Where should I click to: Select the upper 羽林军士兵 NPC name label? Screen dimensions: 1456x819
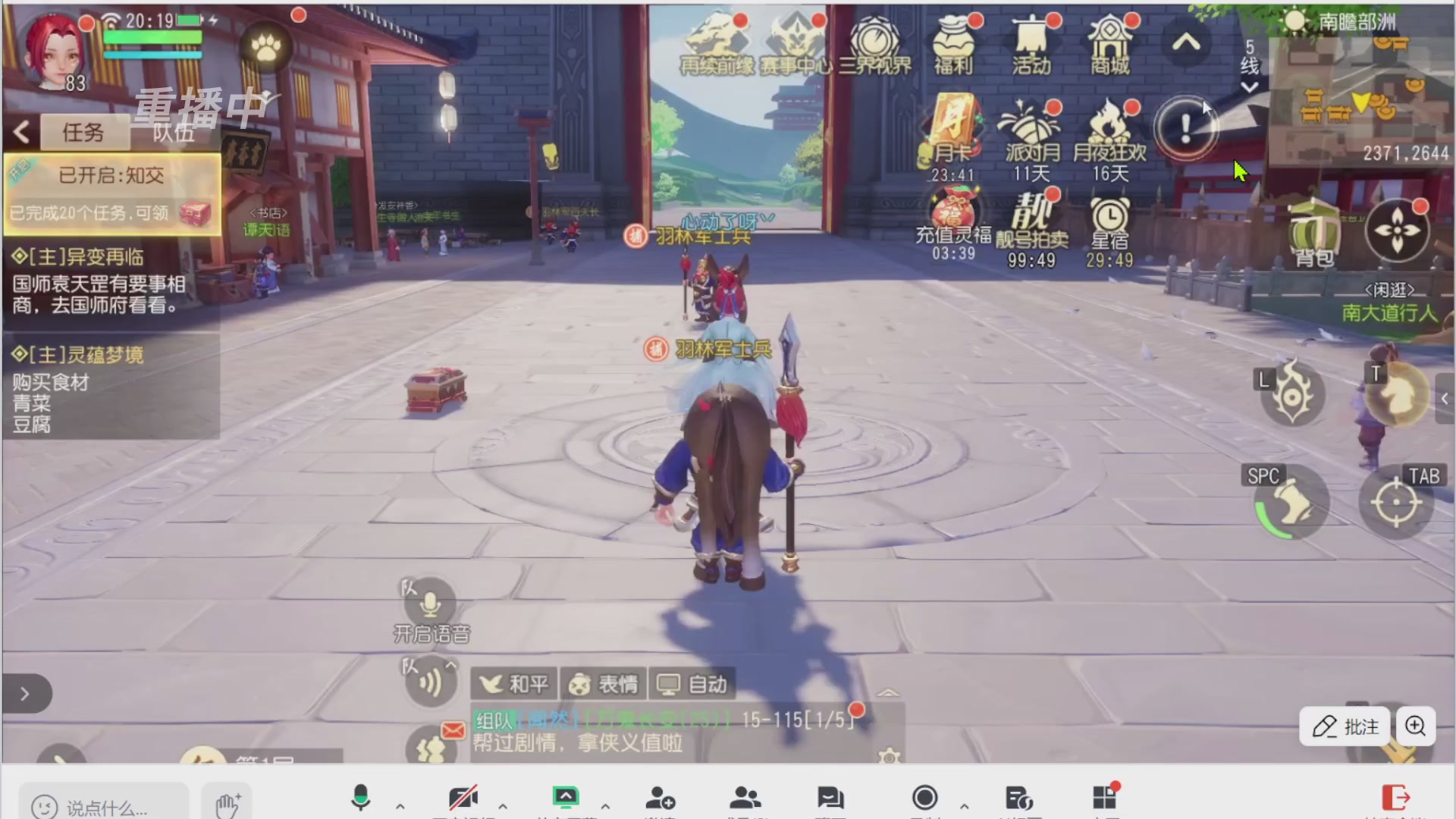click(703, 237)
